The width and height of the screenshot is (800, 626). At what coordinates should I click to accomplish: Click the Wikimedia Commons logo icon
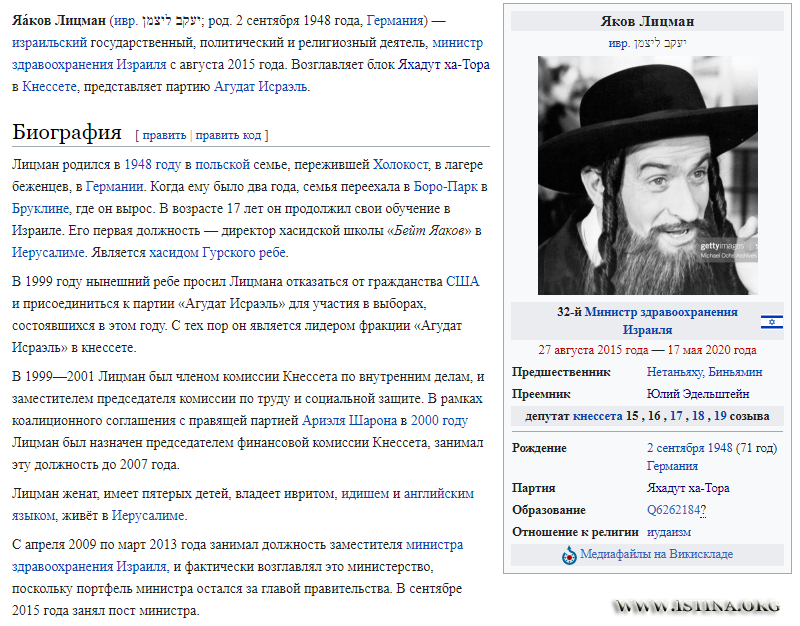[569, 555]
